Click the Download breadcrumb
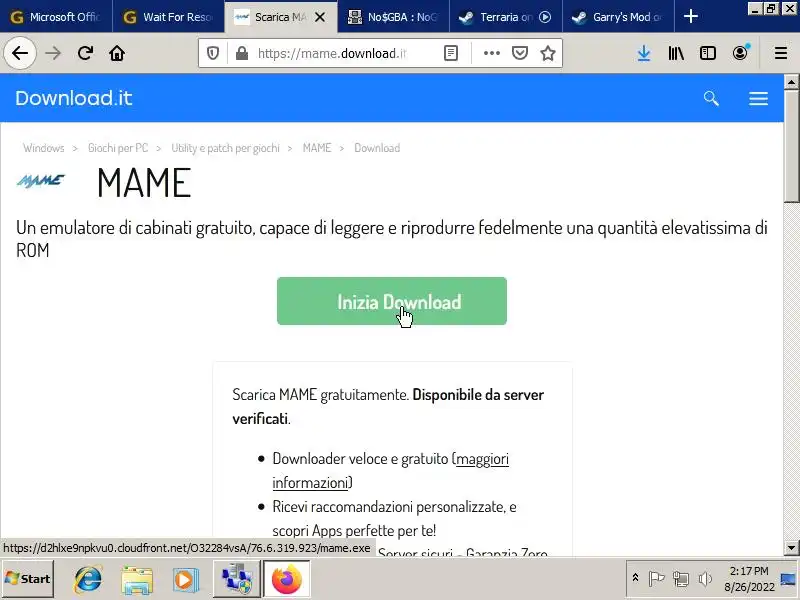The height and width of the screenshot is (600, 800). coord(377,148)
